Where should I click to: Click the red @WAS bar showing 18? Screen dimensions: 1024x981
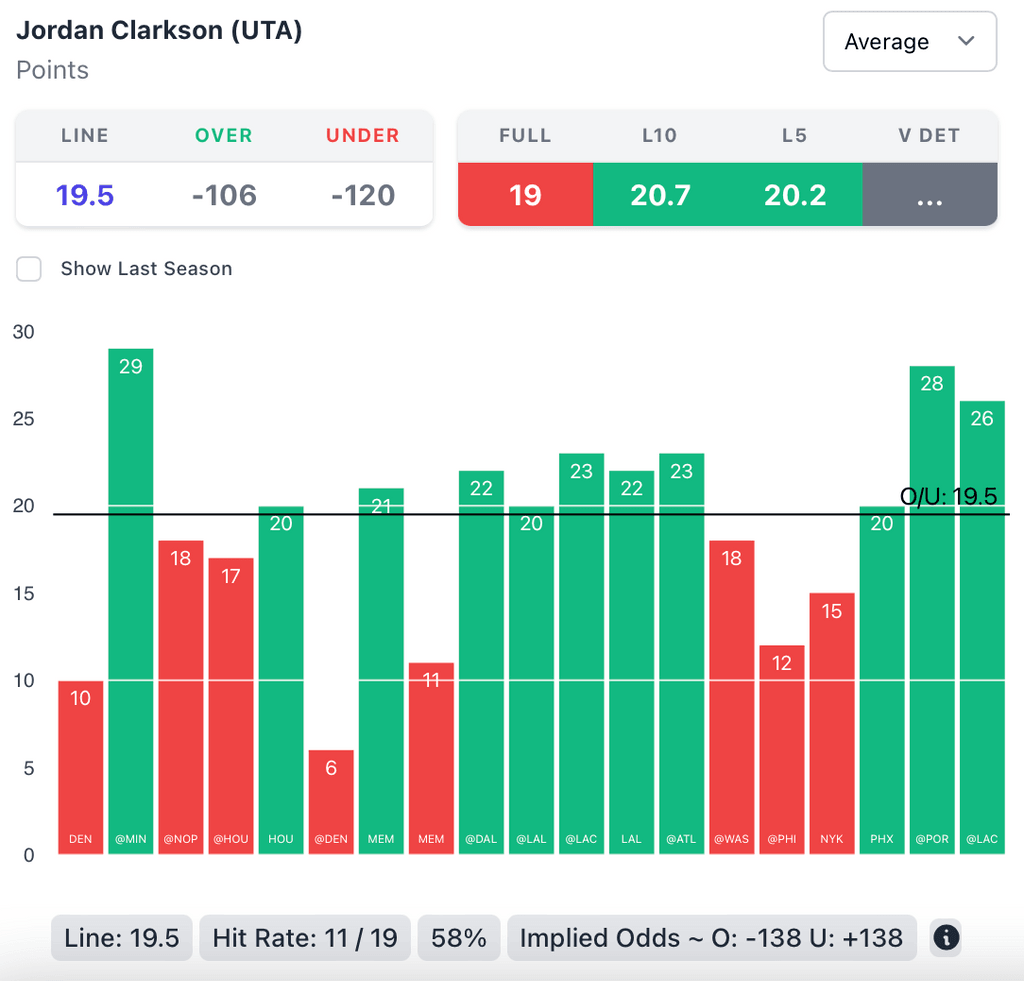pos(731,698)
